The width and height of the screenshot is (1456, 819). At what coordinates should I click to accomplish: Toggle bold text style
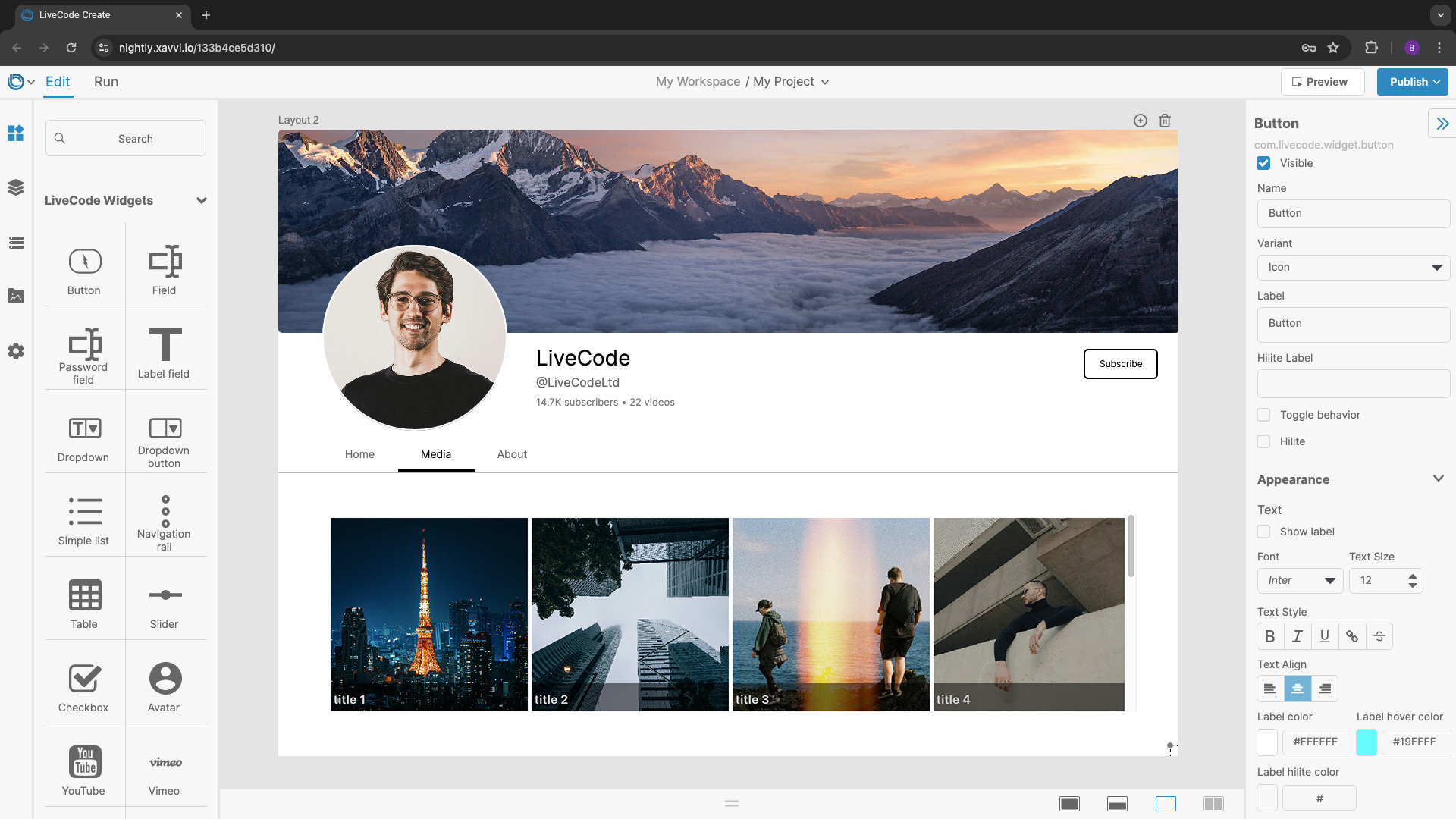click(1270, 636)
